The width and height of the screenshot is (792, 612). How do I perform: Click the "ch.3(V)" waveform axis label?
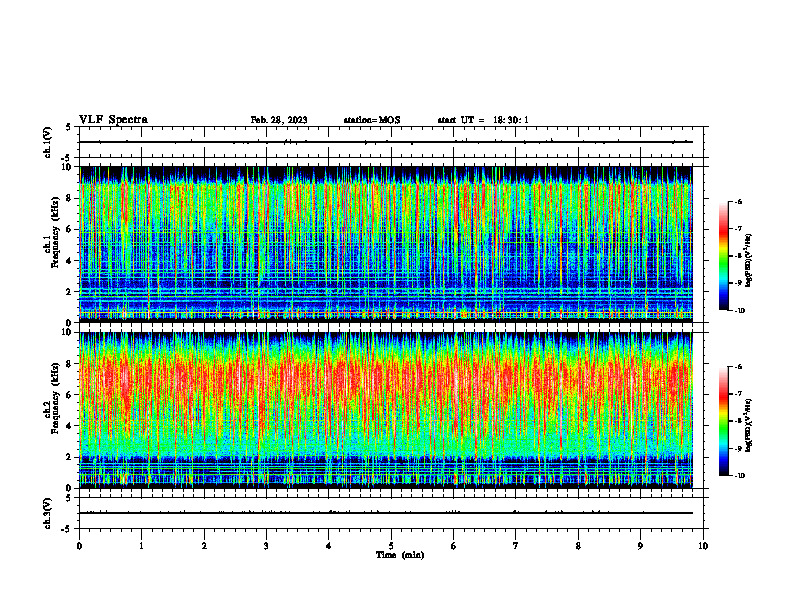(48, 513)
